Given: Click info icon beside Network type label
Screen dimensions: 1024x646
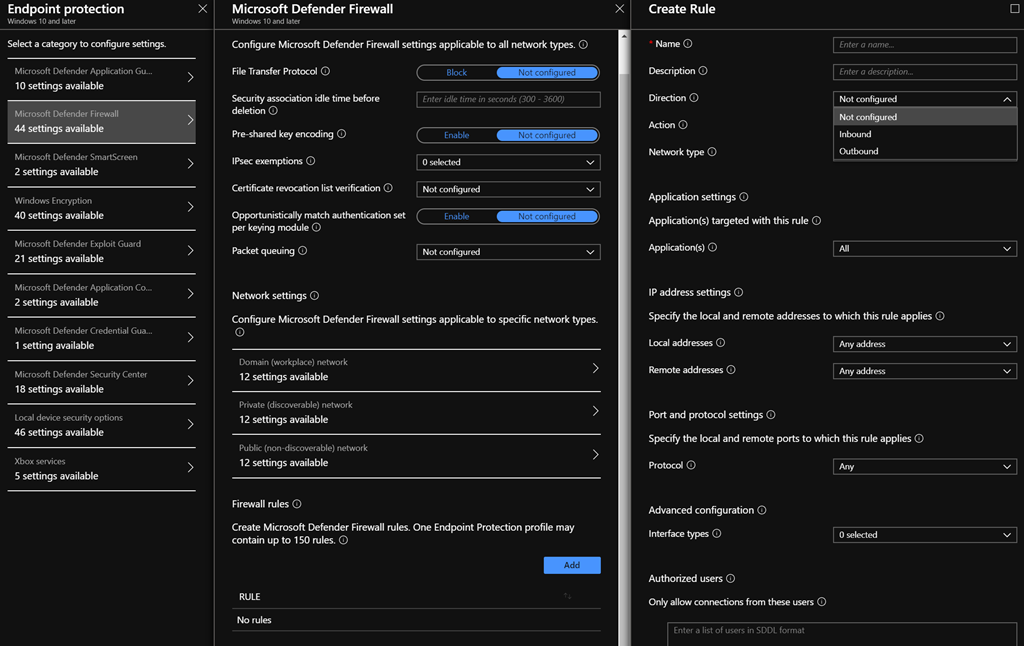Looking at the screenshot, I should [x=712, y=152].
